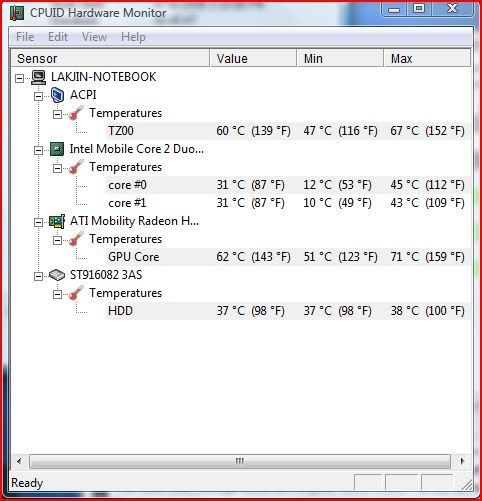Click the CPUID Hardware Monitor title bar icon
Image resolution: width=482 pixels, height=501 pixels.
tap(17, 13)
